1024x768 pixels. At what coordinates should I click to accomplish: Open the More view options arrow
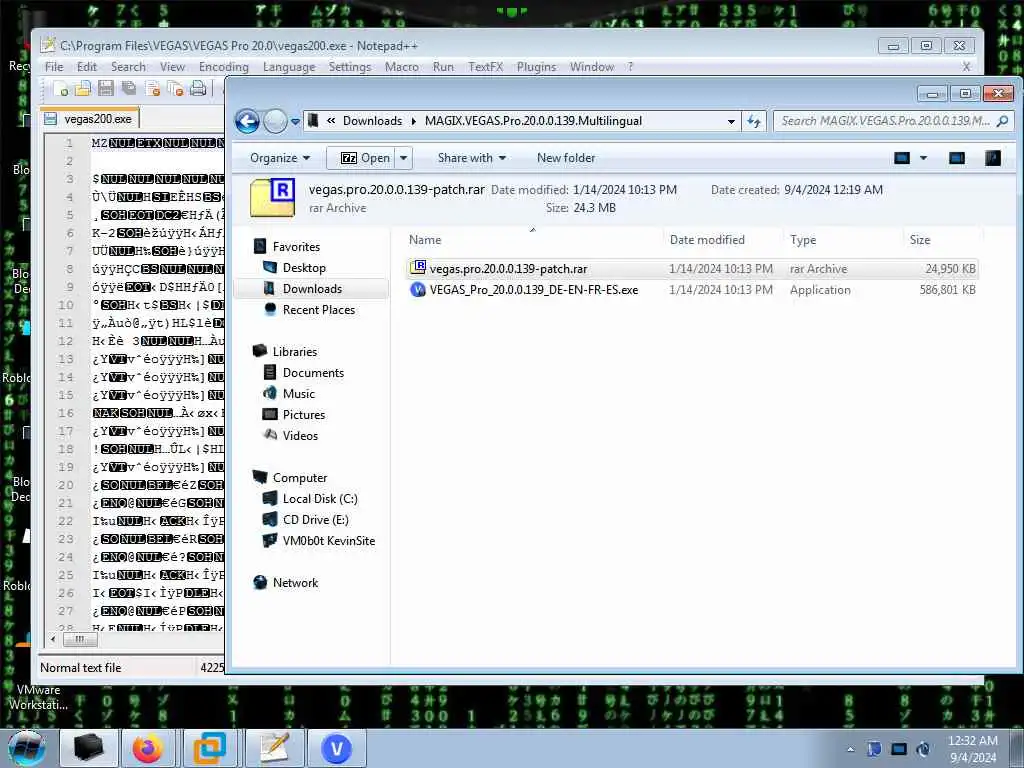923,158
